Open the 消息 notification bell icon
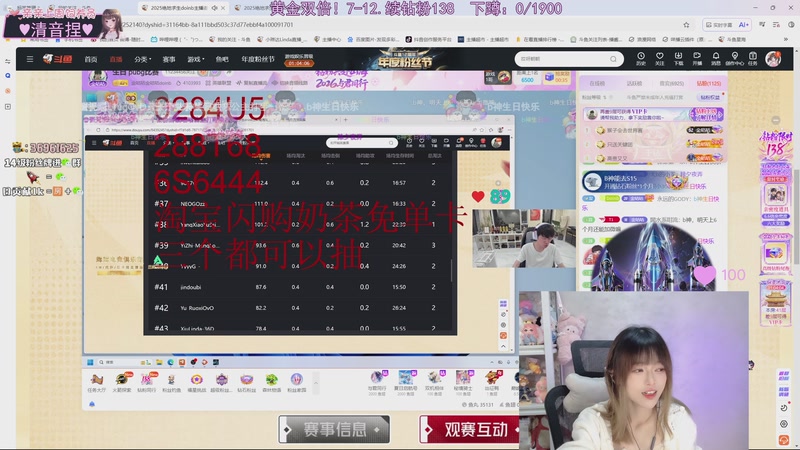Viewport: 800px width, 450px height. (716, 59)
